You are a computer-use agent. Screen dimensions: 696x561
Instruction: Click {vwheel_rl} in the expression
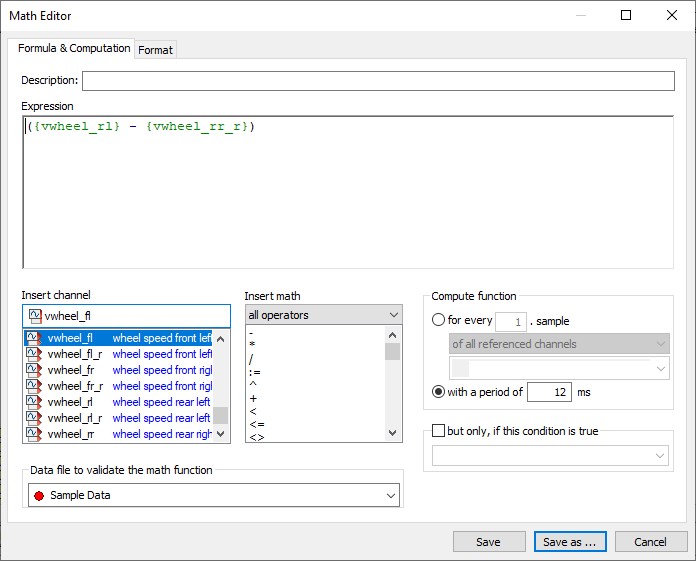click(x=77, y=126)
